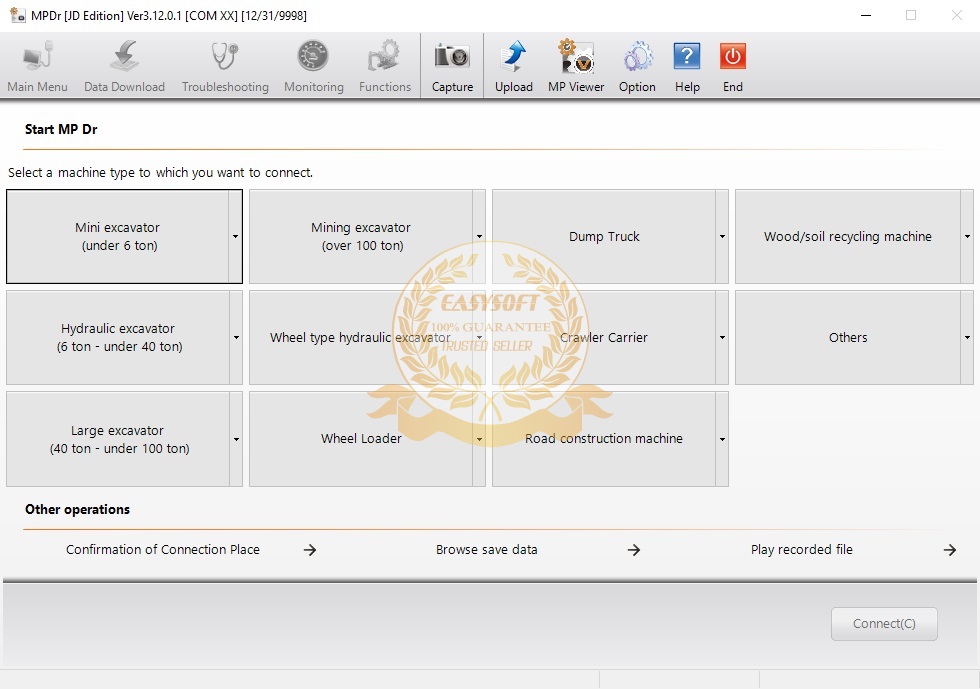Viewport: 980px width, 689px height.
Task: Choose Road construction machine tile
Action: pos(604,439)
